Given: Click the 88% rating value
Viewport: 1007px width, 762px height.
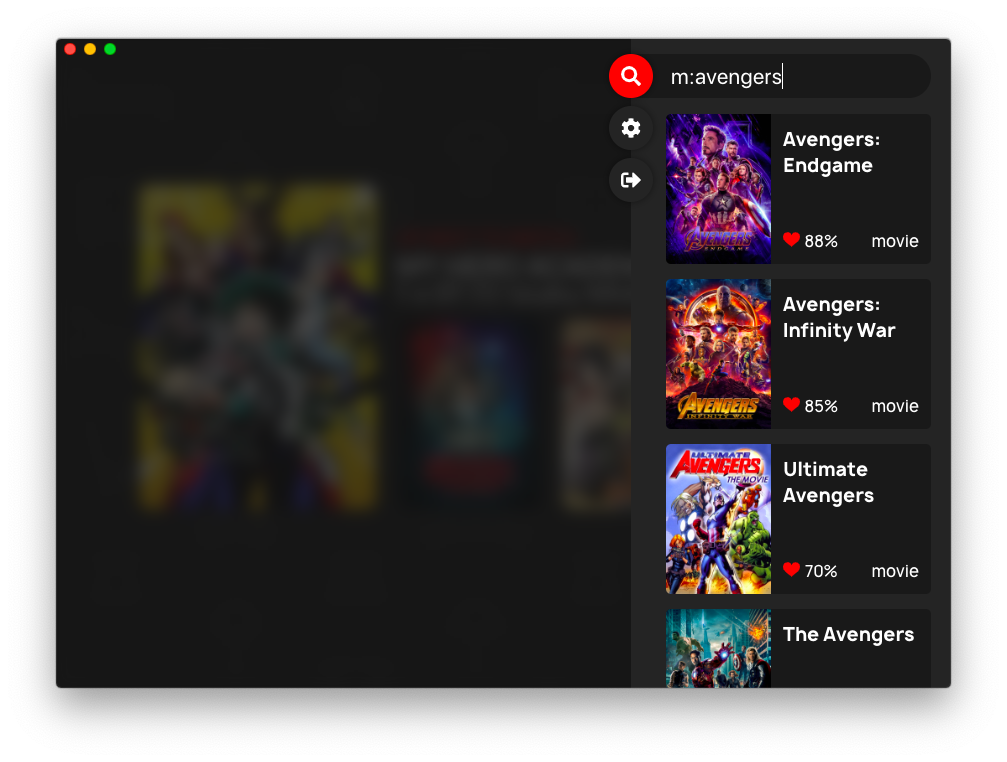Looking at the screenshot, I should [821, 241].
